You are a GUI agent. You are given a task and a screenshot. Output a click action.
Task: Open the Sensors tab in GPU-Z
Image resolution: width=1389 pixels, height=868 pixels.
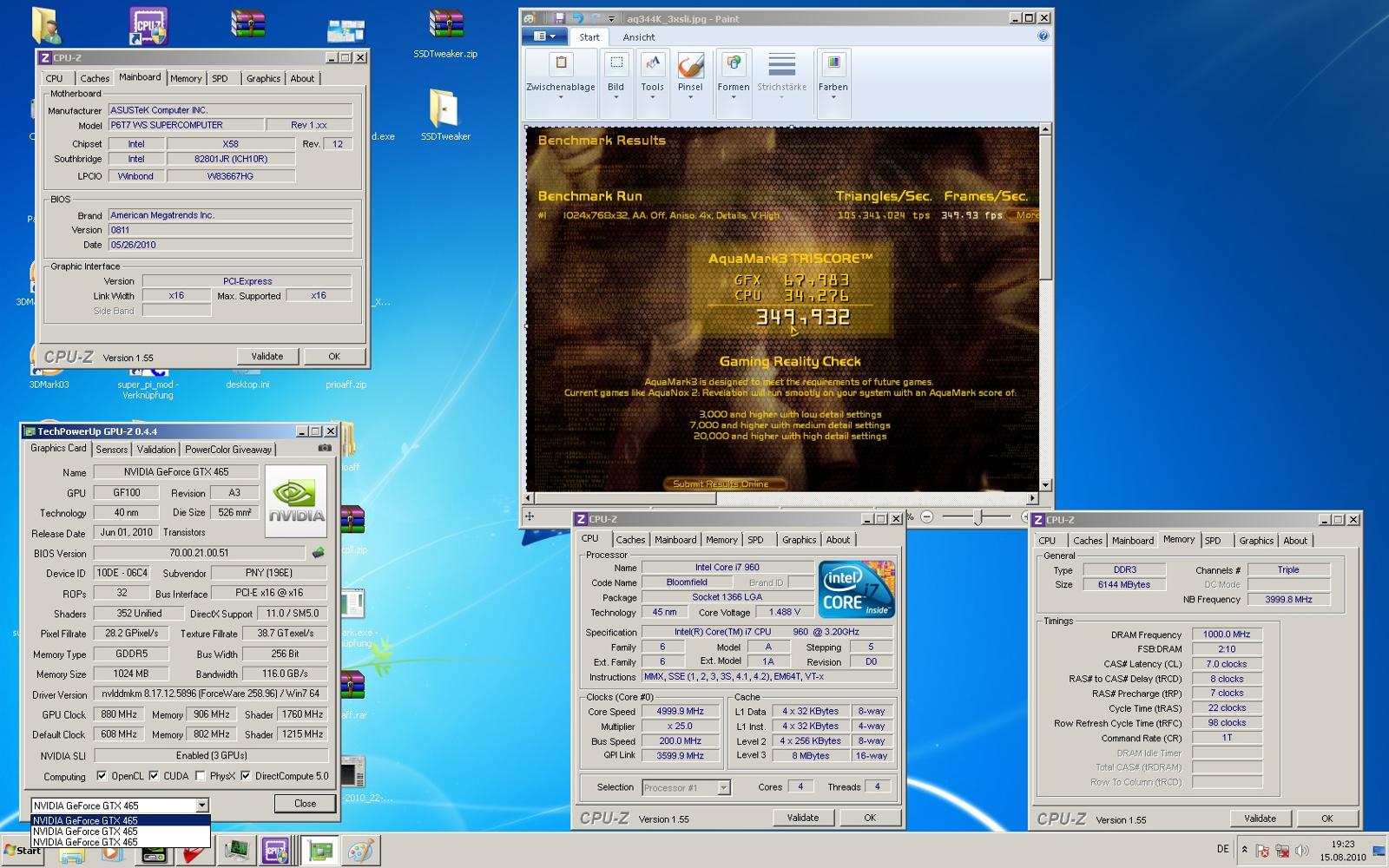112,449
